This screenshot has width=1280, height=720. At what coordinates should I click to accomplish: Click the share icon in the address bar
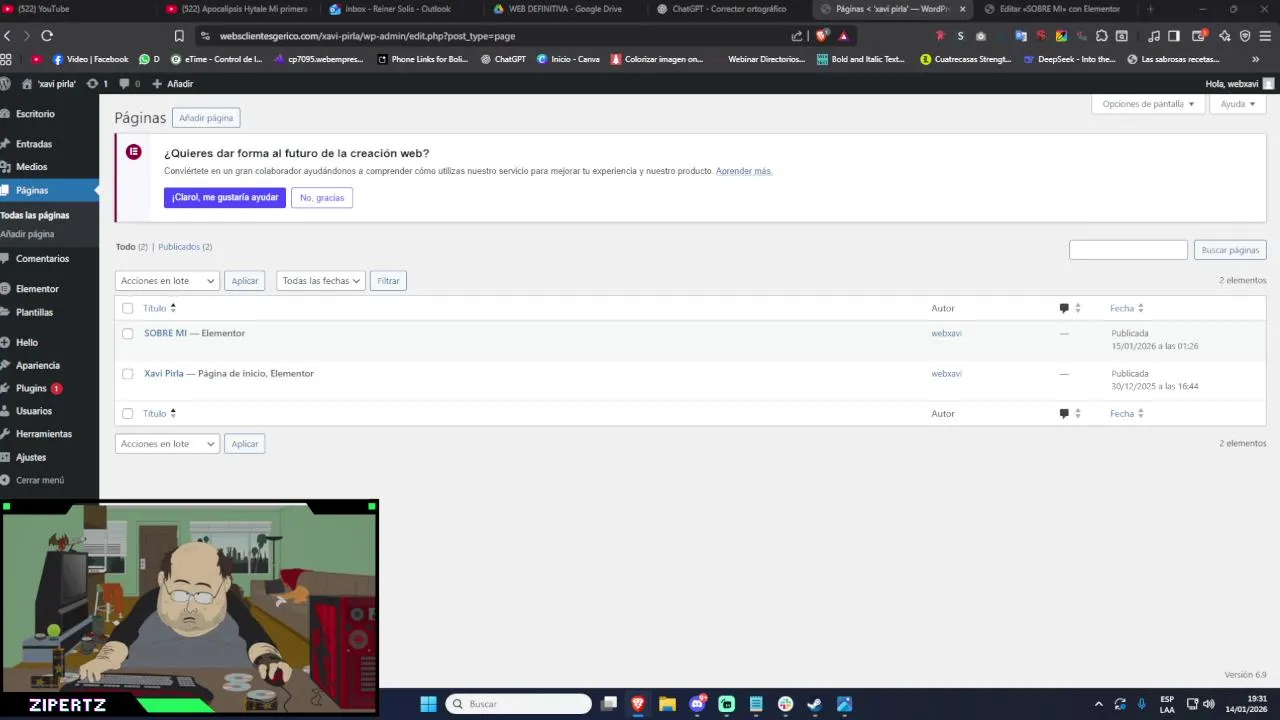797,36
